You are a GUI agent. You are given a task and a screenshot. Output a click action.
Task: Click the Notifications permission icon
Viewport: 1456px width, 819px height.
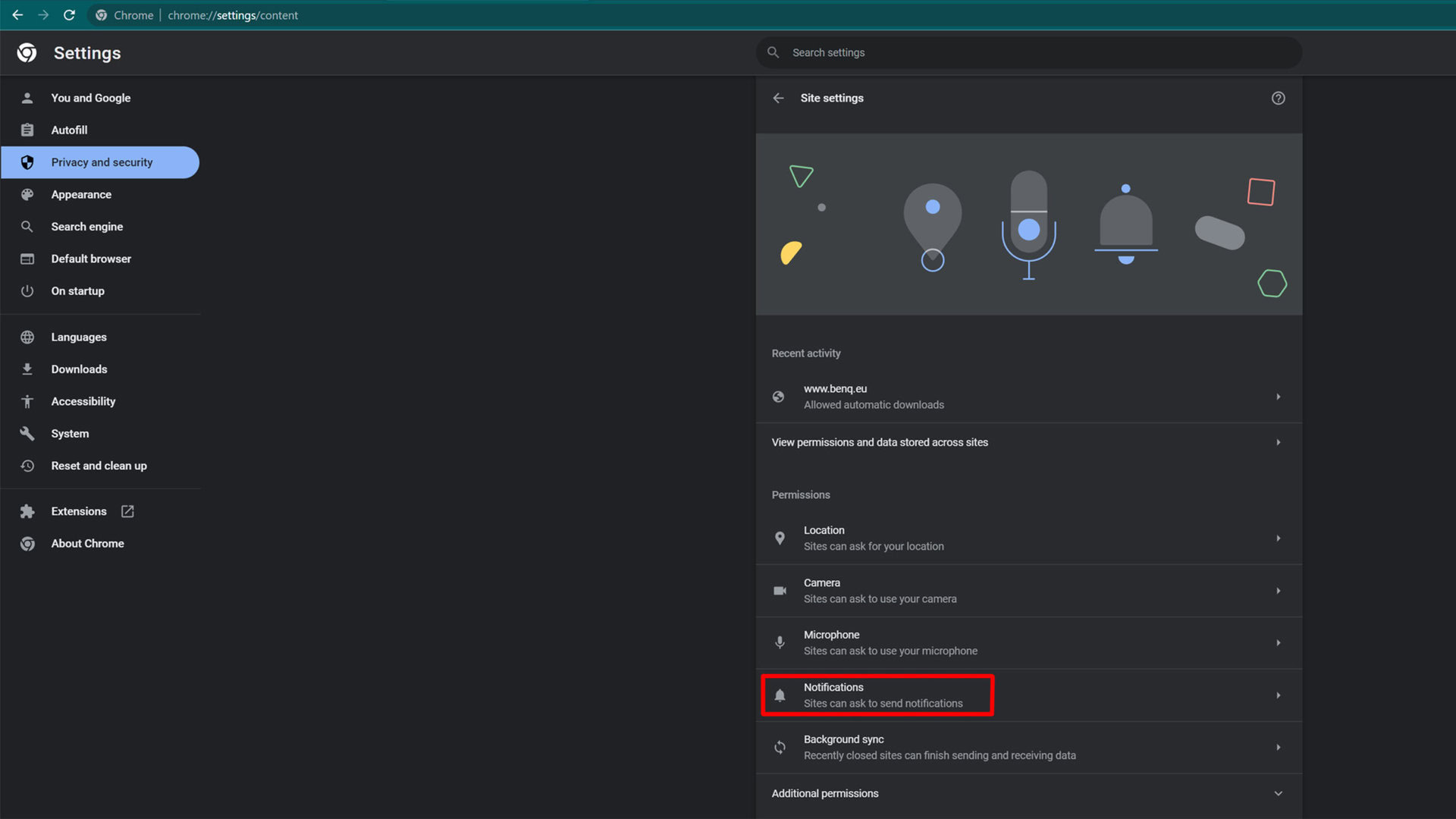coord(781,694)
